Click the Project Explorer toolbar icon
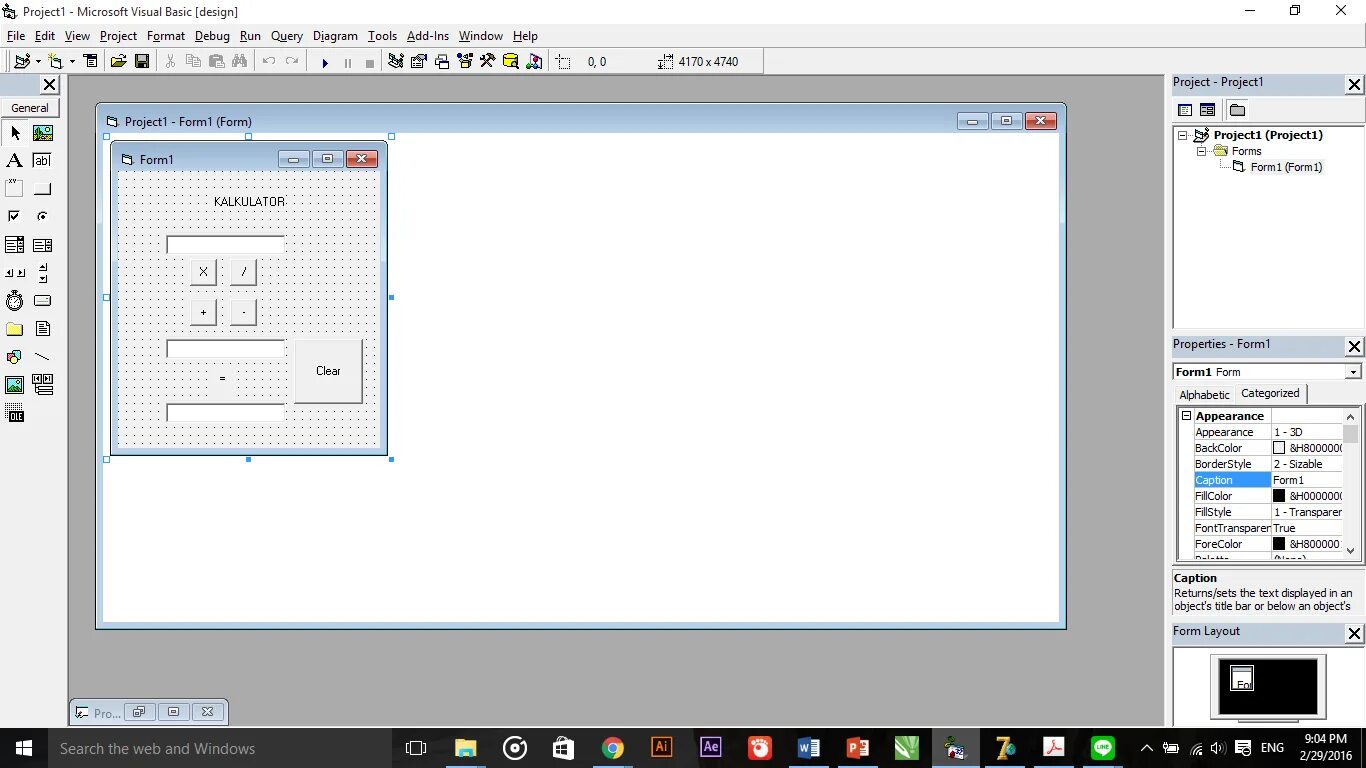 click(396, 62)
